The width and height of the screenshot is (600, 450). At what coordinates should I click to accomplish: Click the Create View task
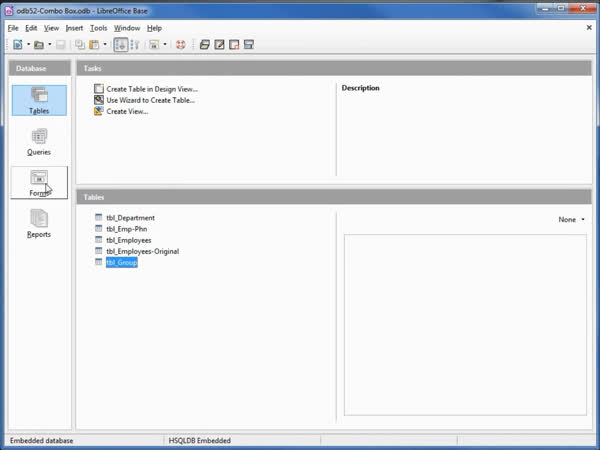(x=127, y=111)
